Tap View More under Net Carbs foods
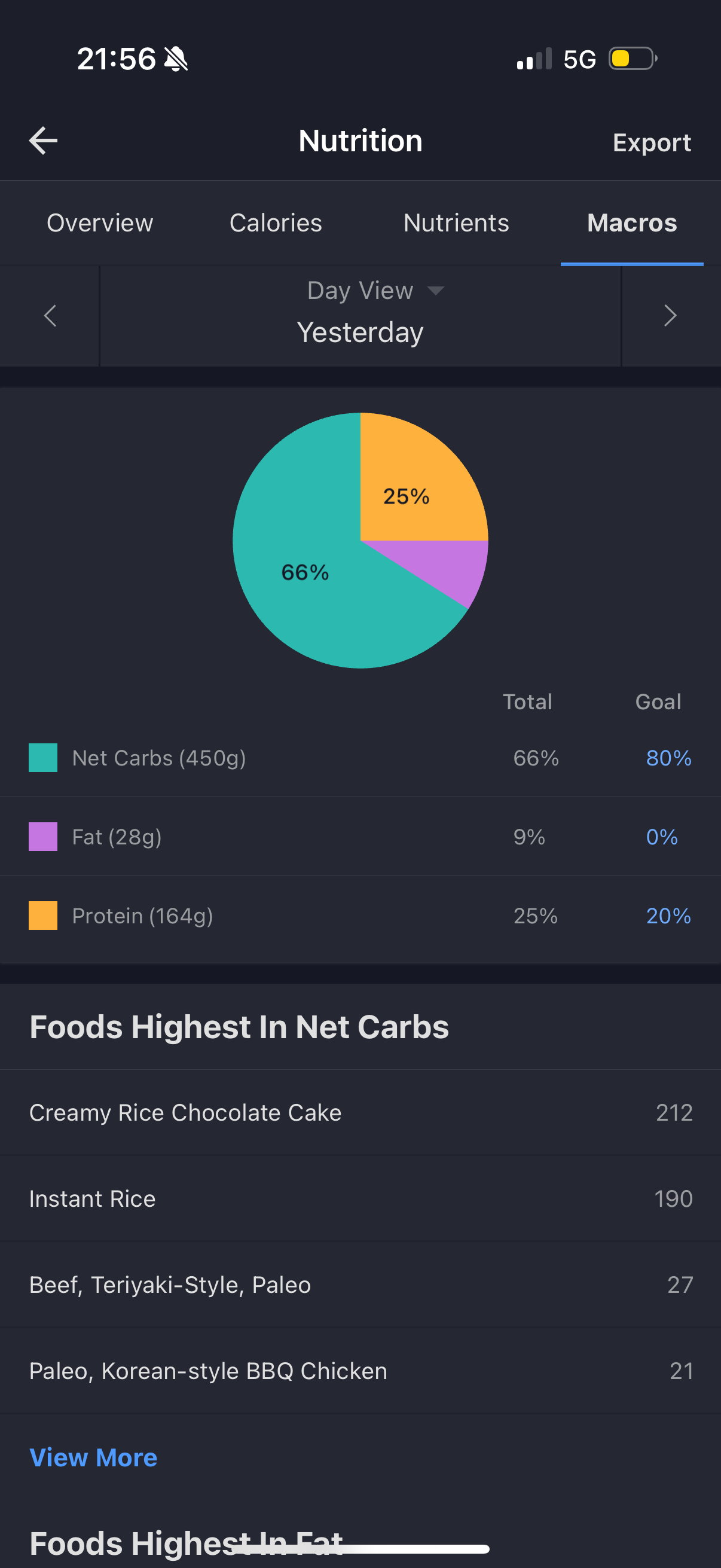The height and width of the screenshot is (1568, 721). [93, 1458]
